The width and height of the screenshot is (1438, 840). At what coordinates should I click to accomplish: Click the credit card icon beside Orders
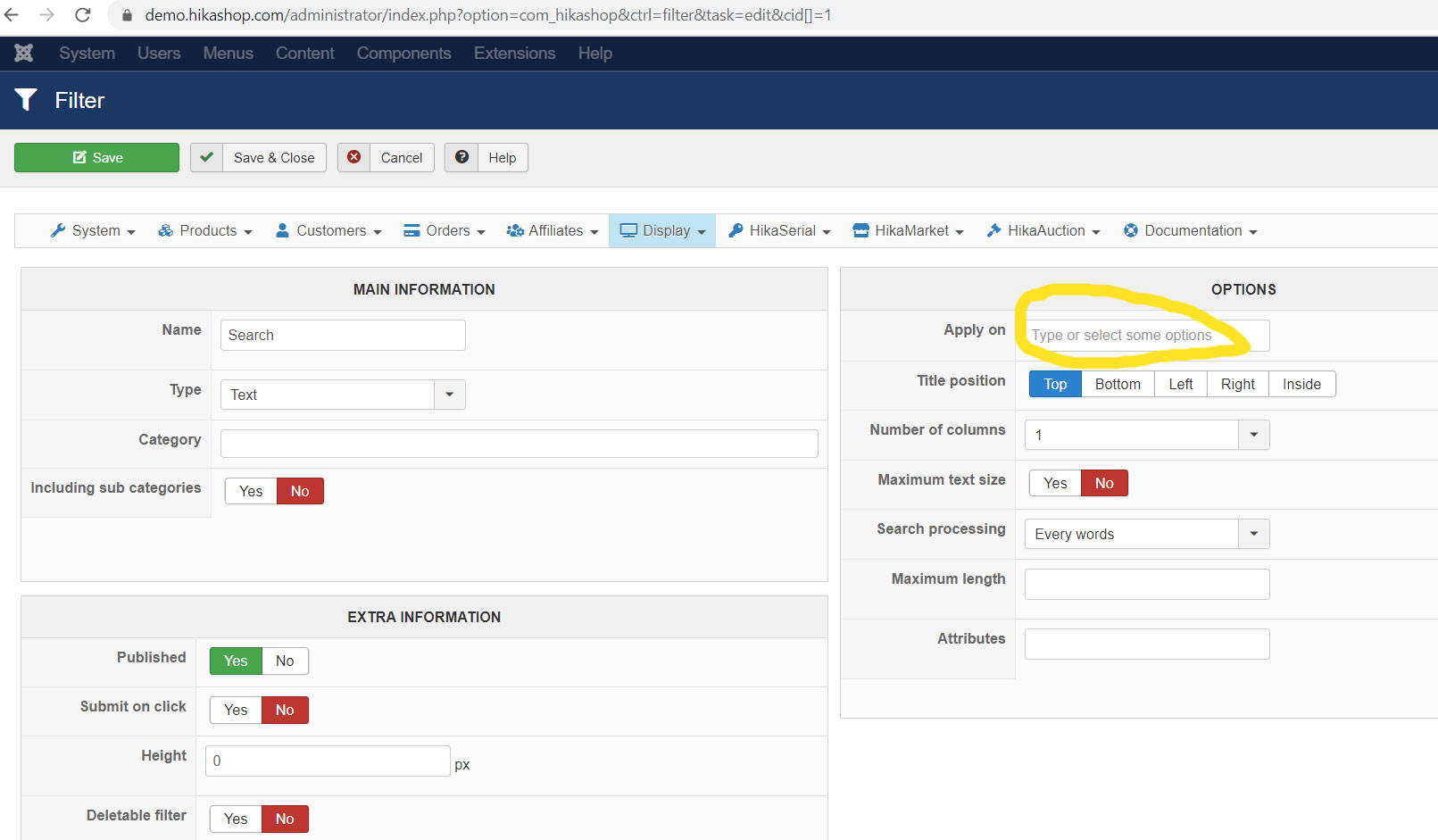(x=411, y=230)
